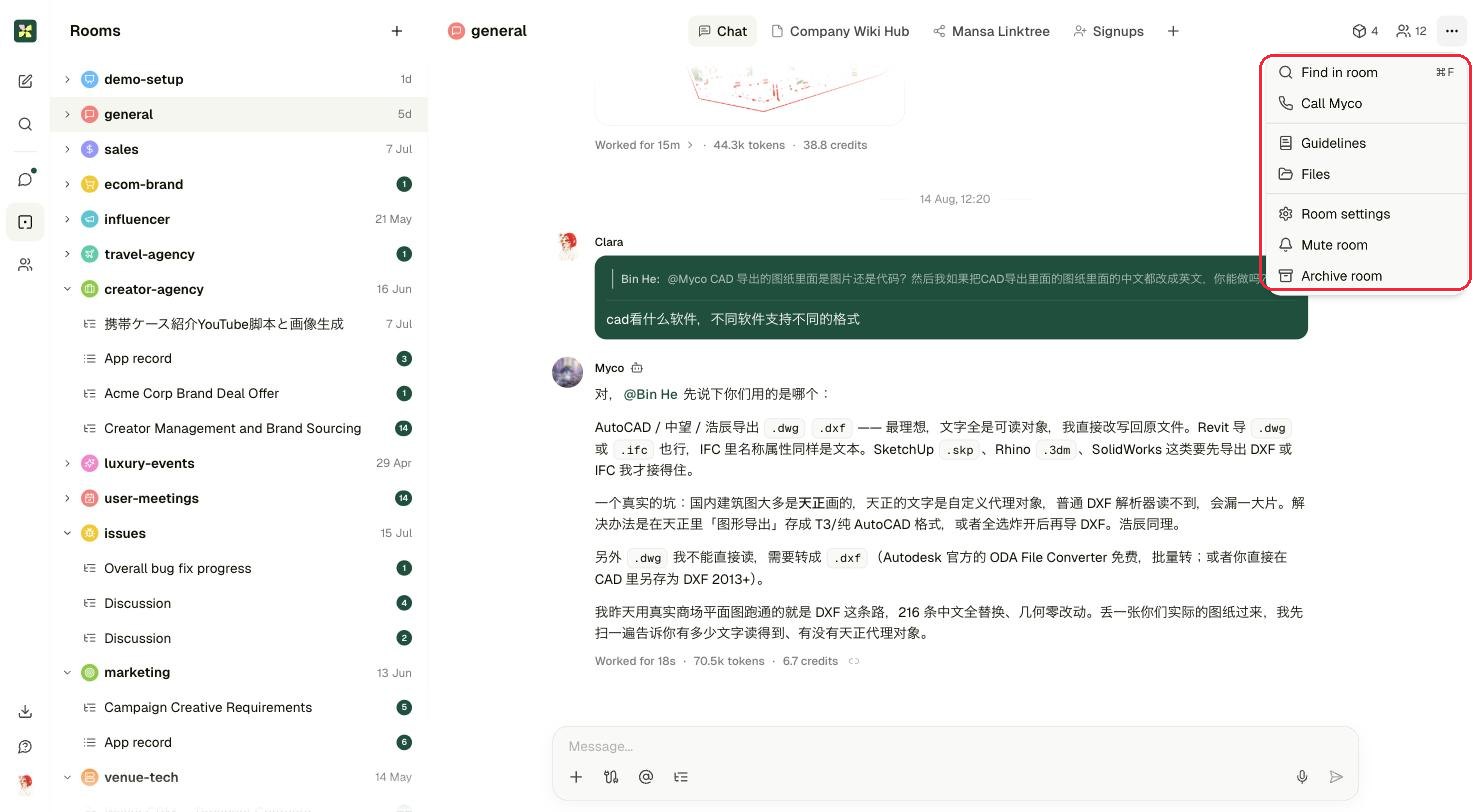Image resolution: width=1483 pixels, height=812 pixels.
Task: Click the download icon in left sidebar
Action: click(25, 712)
